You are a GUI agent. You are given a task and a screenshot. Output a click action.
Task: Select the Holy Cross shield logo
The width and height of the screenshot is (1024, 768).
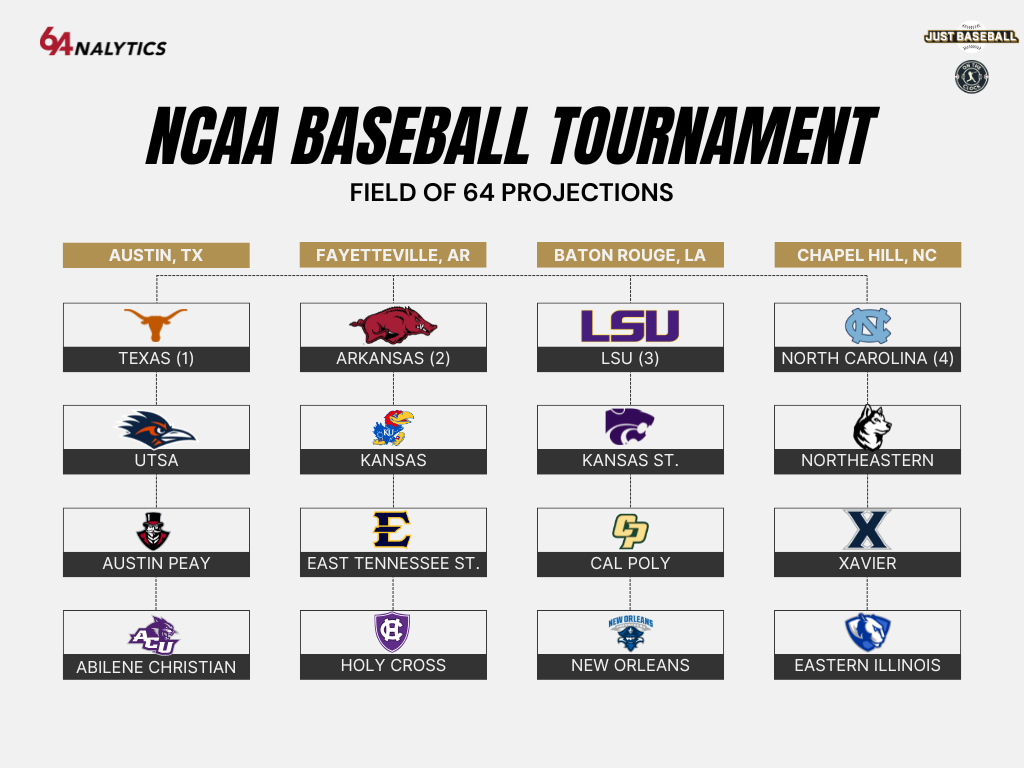pyautogui.click(x=392, y=632)
